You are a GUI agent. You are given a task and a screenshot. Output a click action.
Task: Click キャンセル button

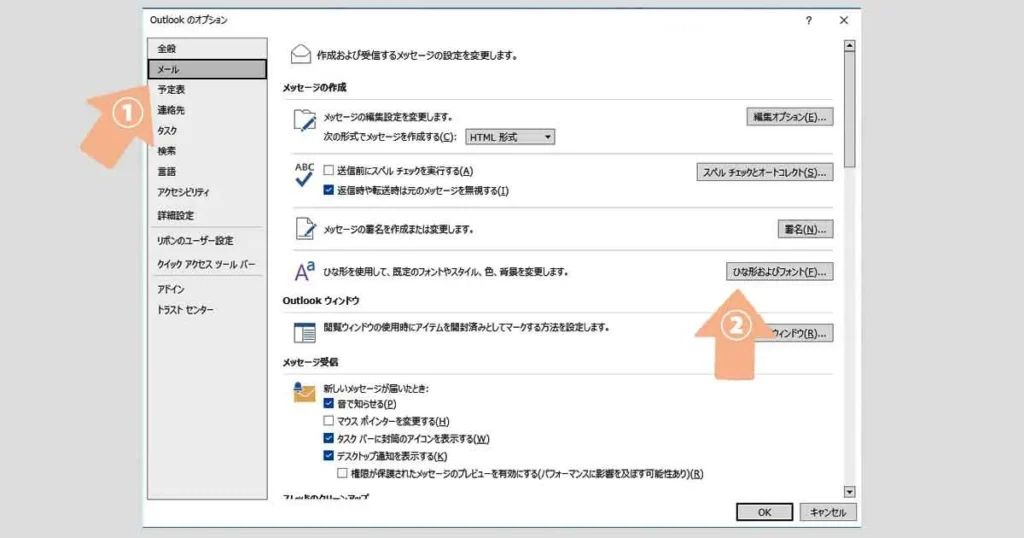click(828, 513)
